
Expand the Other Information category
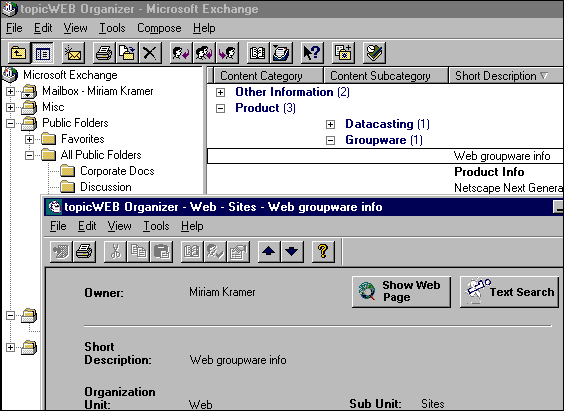pos(220,92)
